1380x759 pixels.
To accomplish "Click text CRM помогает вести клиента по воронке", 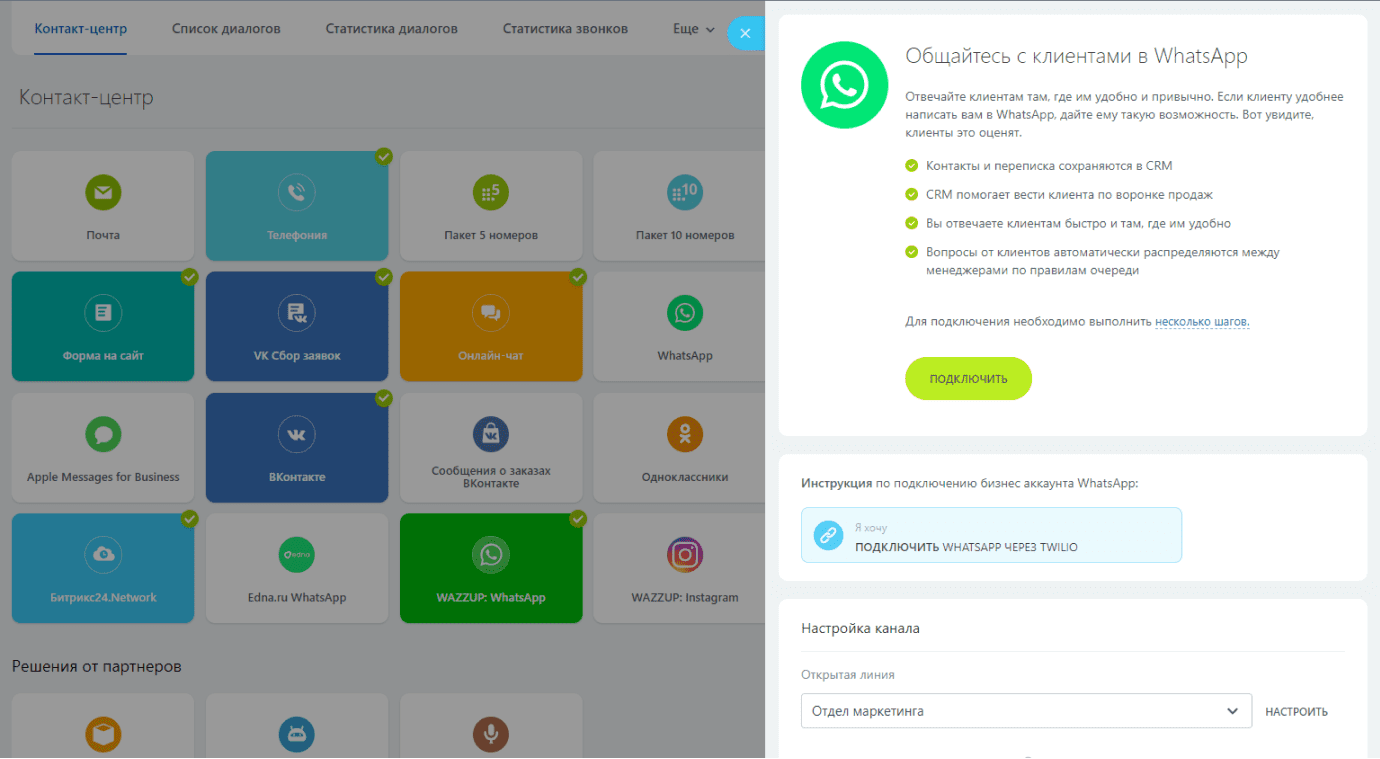I will [1069, 195].
